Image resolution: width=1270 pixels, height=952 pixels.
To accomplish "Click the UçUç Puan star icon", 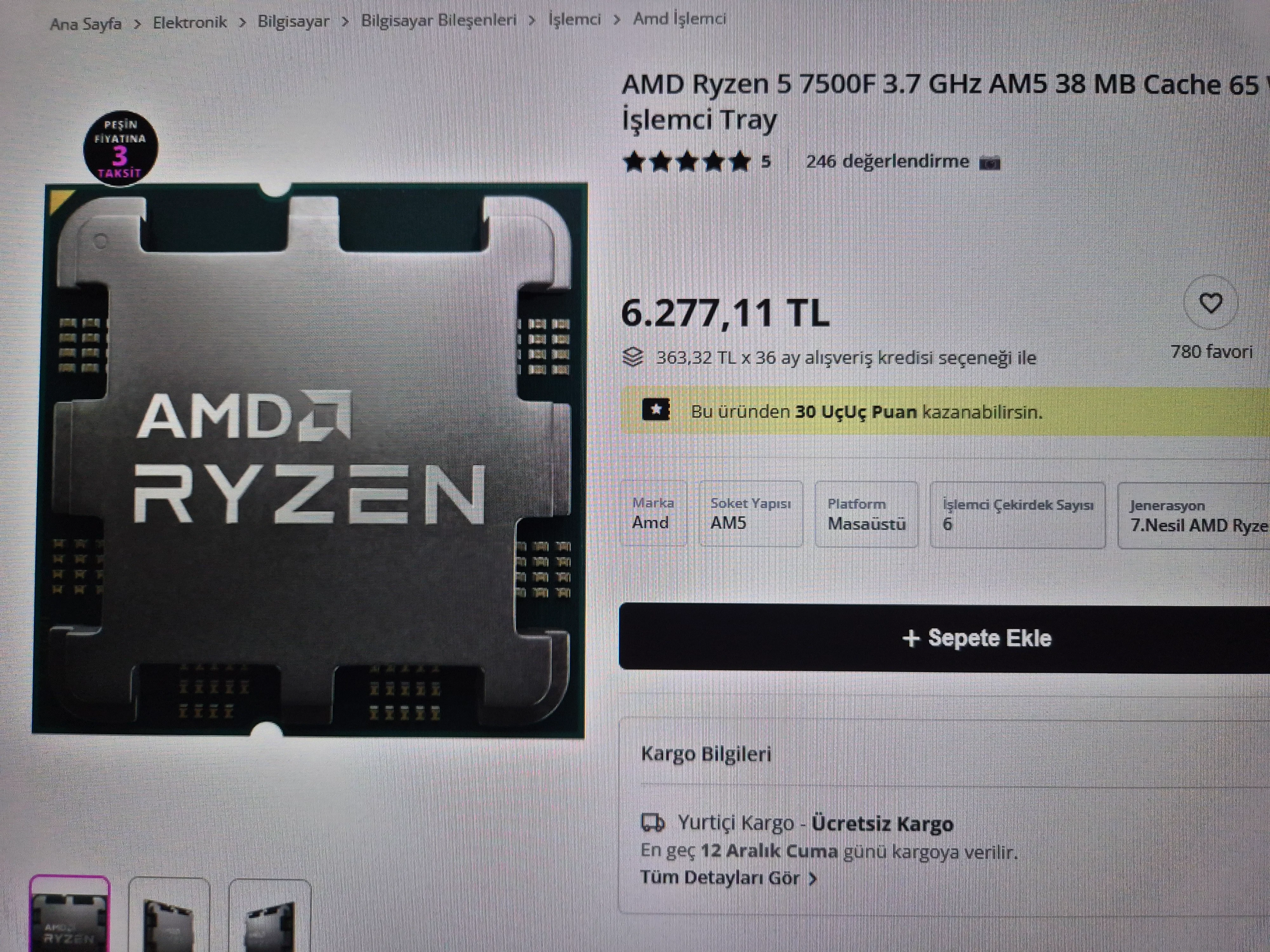I will [656, 410].
